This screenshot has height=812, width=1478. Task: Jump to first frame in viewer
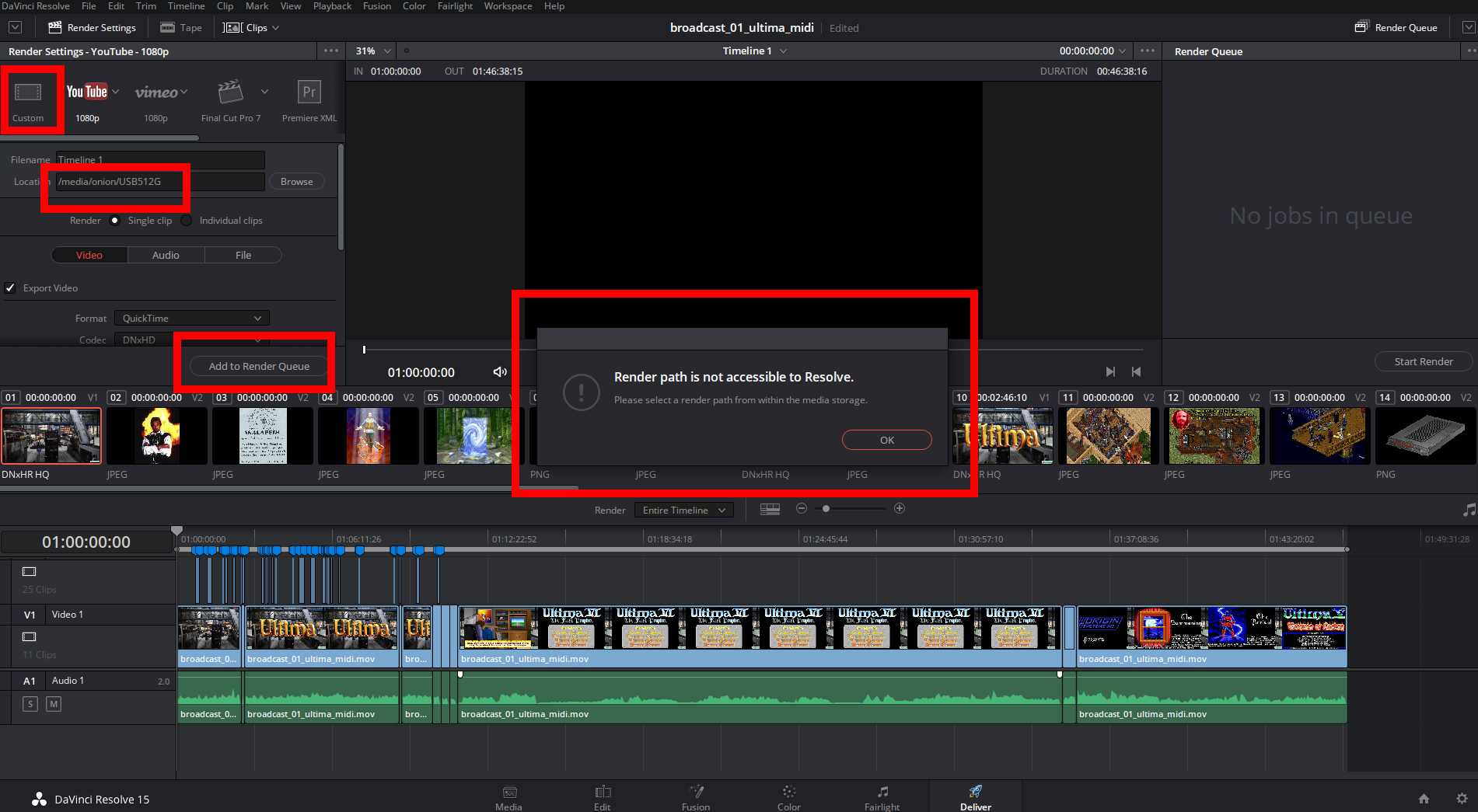[x=1136, y=372]
